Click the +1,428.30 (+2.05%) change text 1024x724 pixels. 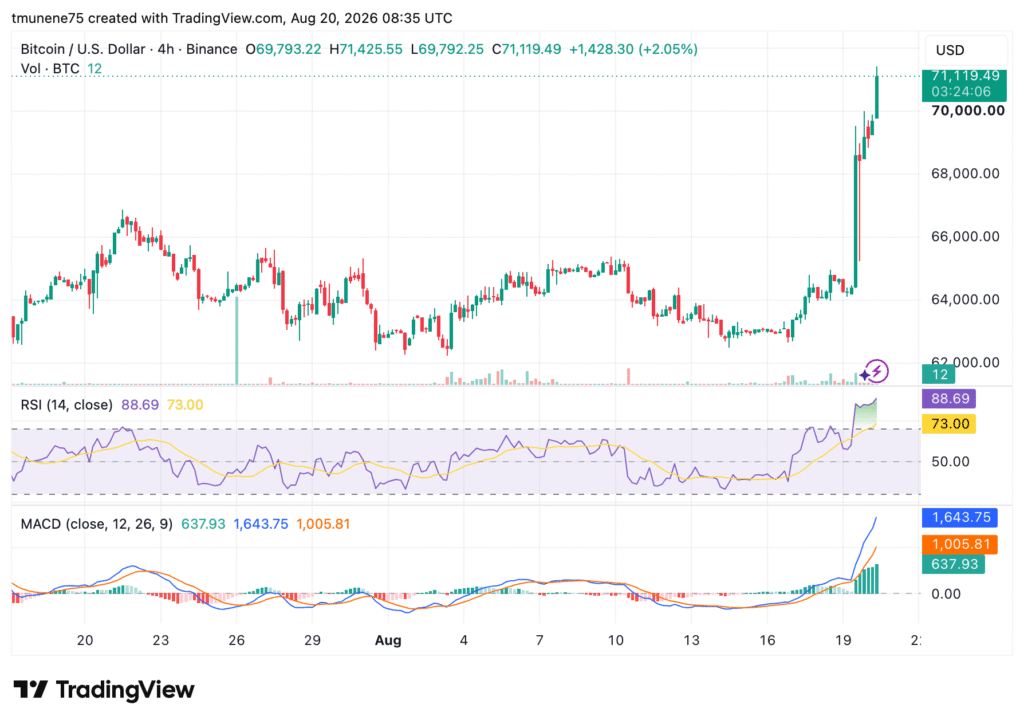pyautogui.click(x=633, y=49)
